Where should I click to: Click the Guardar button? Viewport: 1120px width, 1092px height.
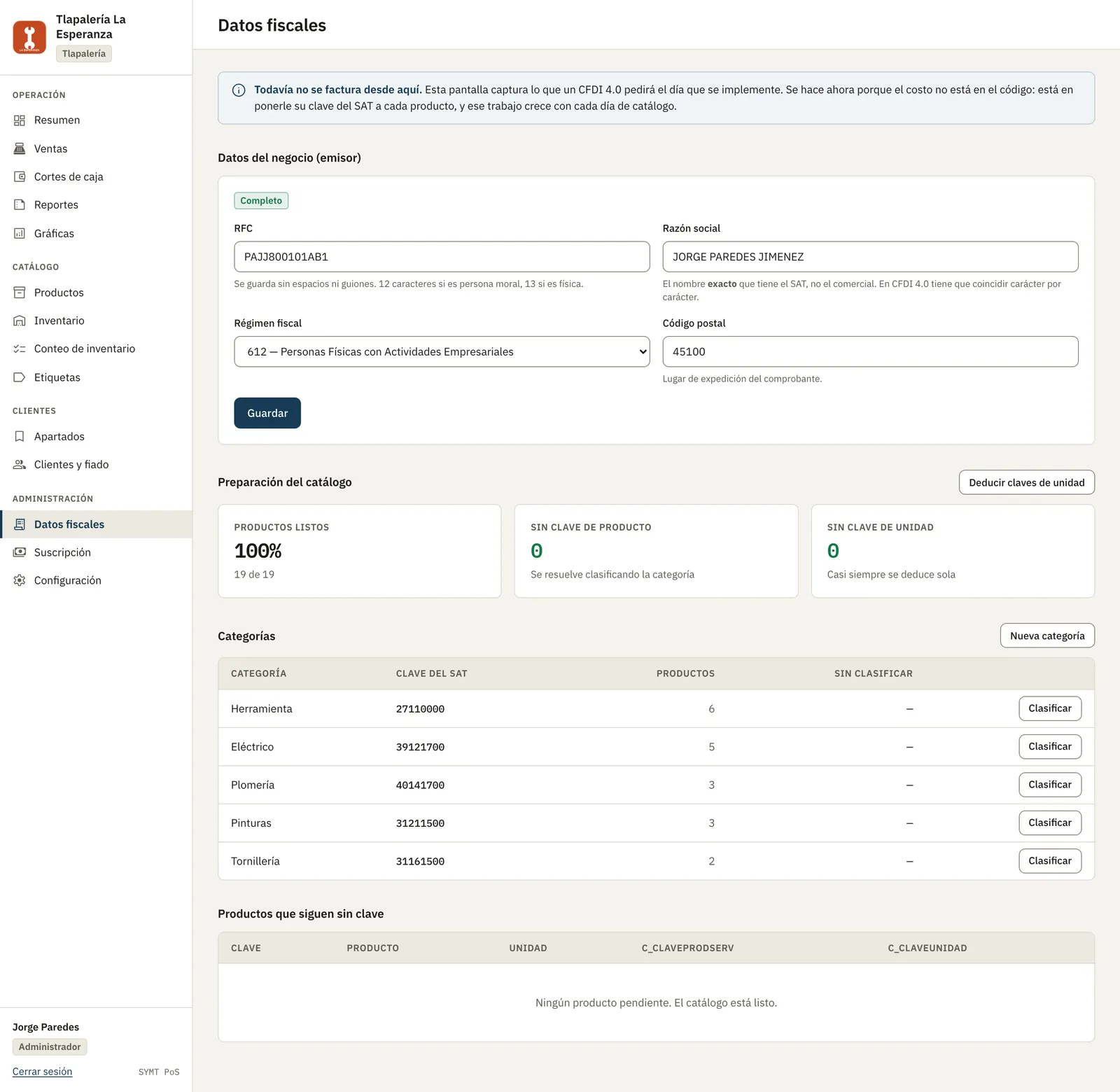[x=267, y=413]
